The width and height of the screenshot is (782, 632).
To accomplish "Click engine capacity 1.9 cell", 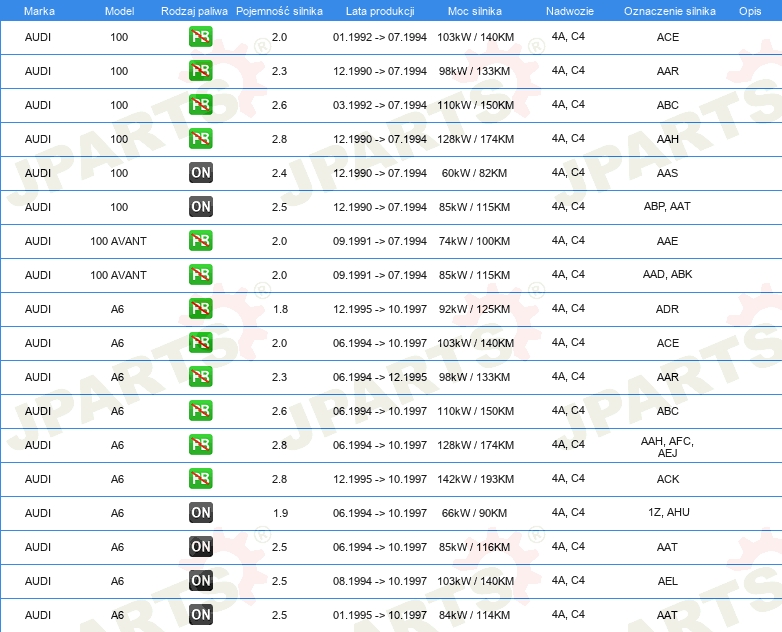I will 280,513.
